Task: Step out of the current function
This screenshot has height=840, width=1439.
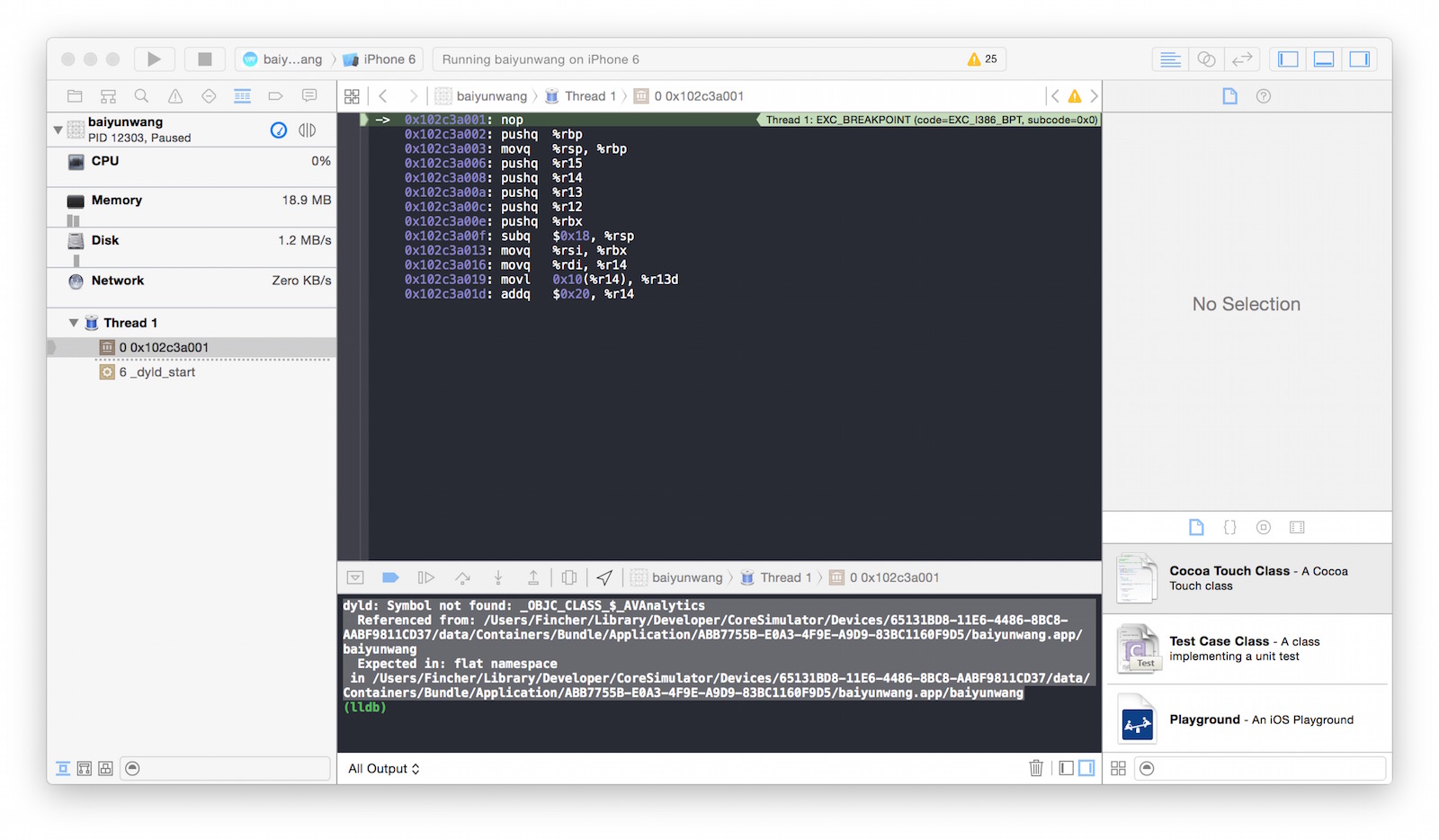Action: tap(533, 577)
